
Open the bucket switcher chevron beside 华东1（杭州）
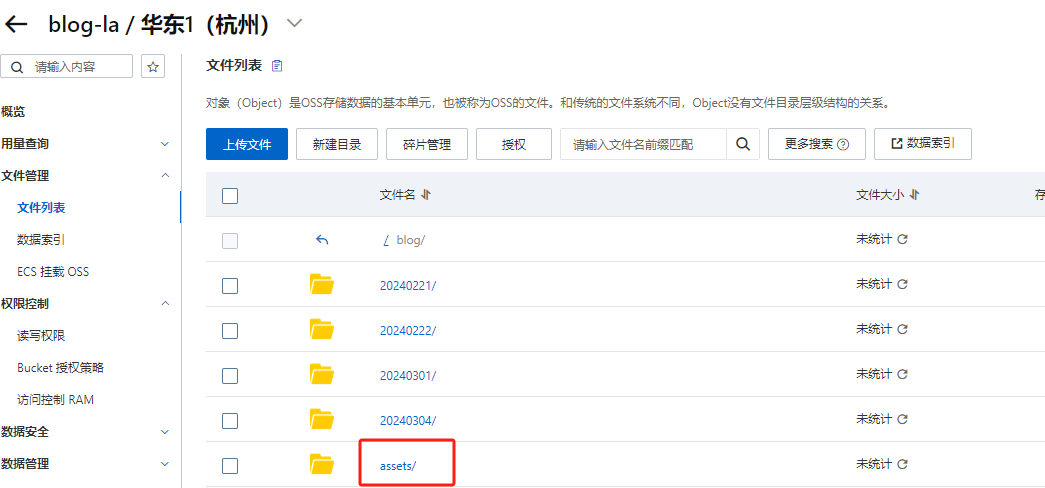click(294, 24)
